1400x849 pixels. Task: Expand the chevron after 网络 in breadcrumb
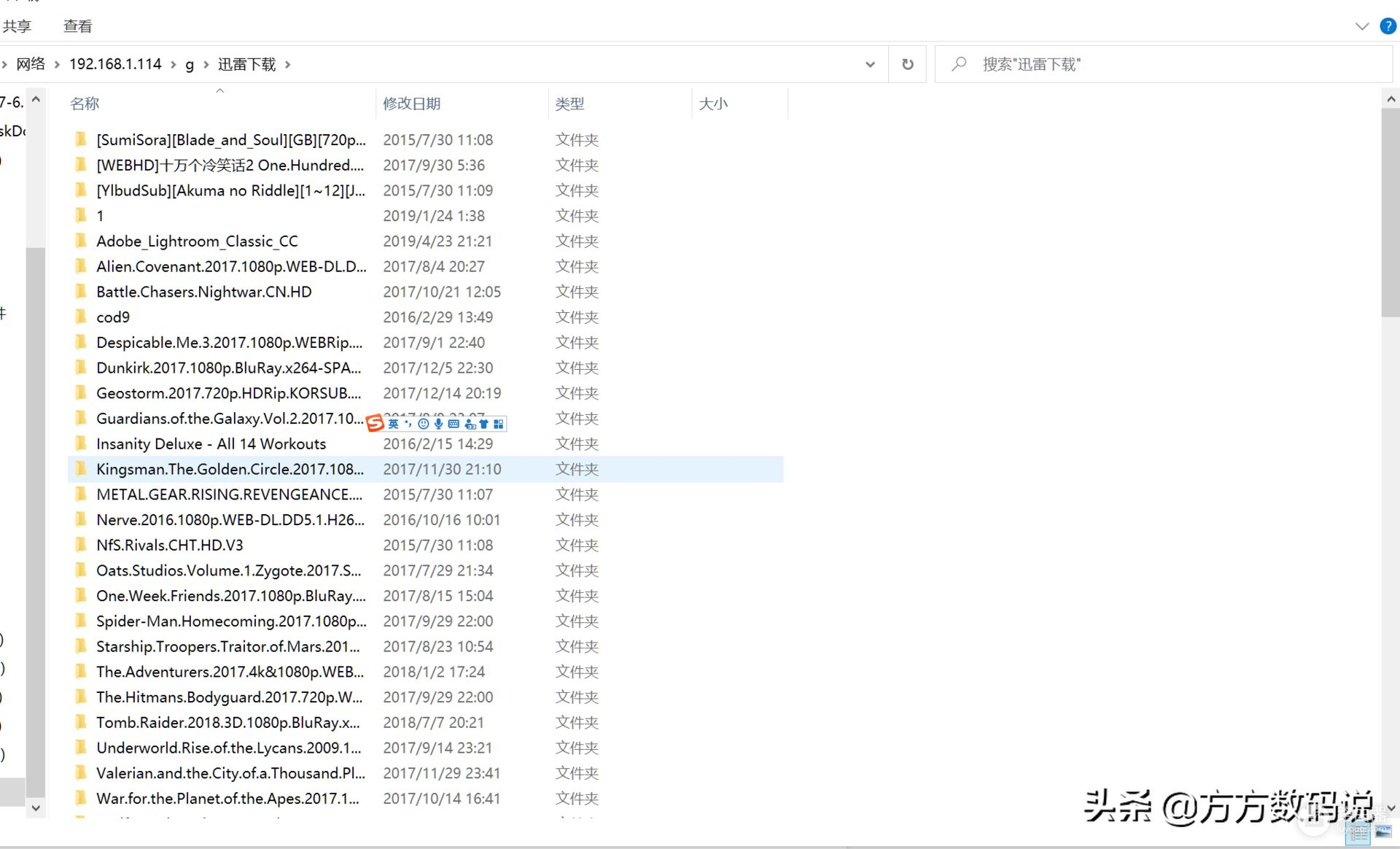(57, 64)
